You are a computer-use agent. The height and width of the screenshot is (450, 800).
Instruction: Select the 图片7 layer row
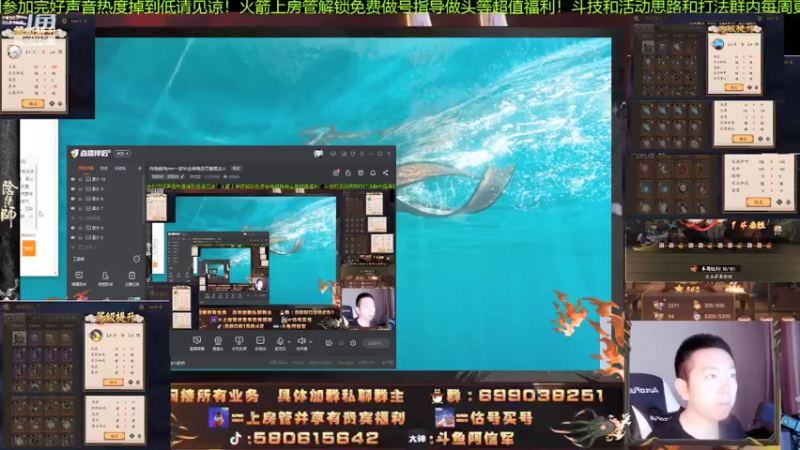point(106,208)
